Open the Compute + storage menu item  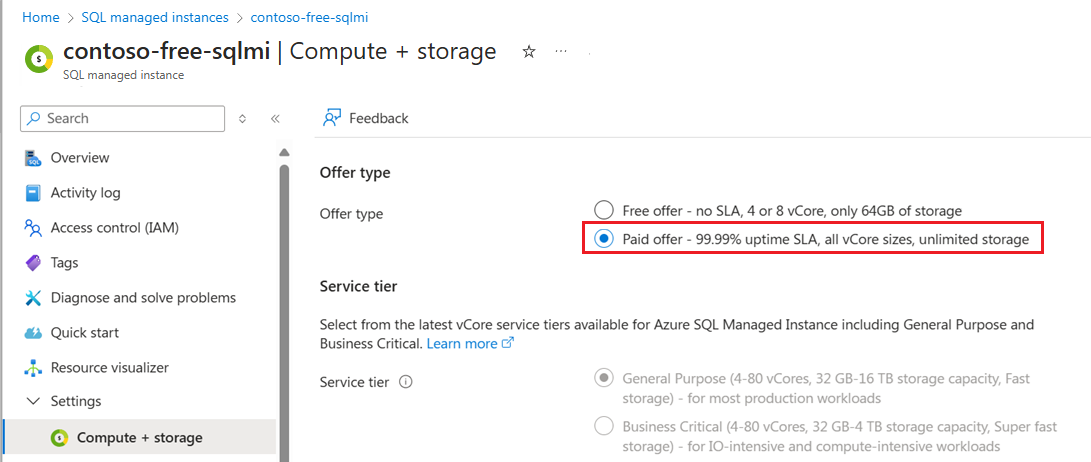click(139, 438)
